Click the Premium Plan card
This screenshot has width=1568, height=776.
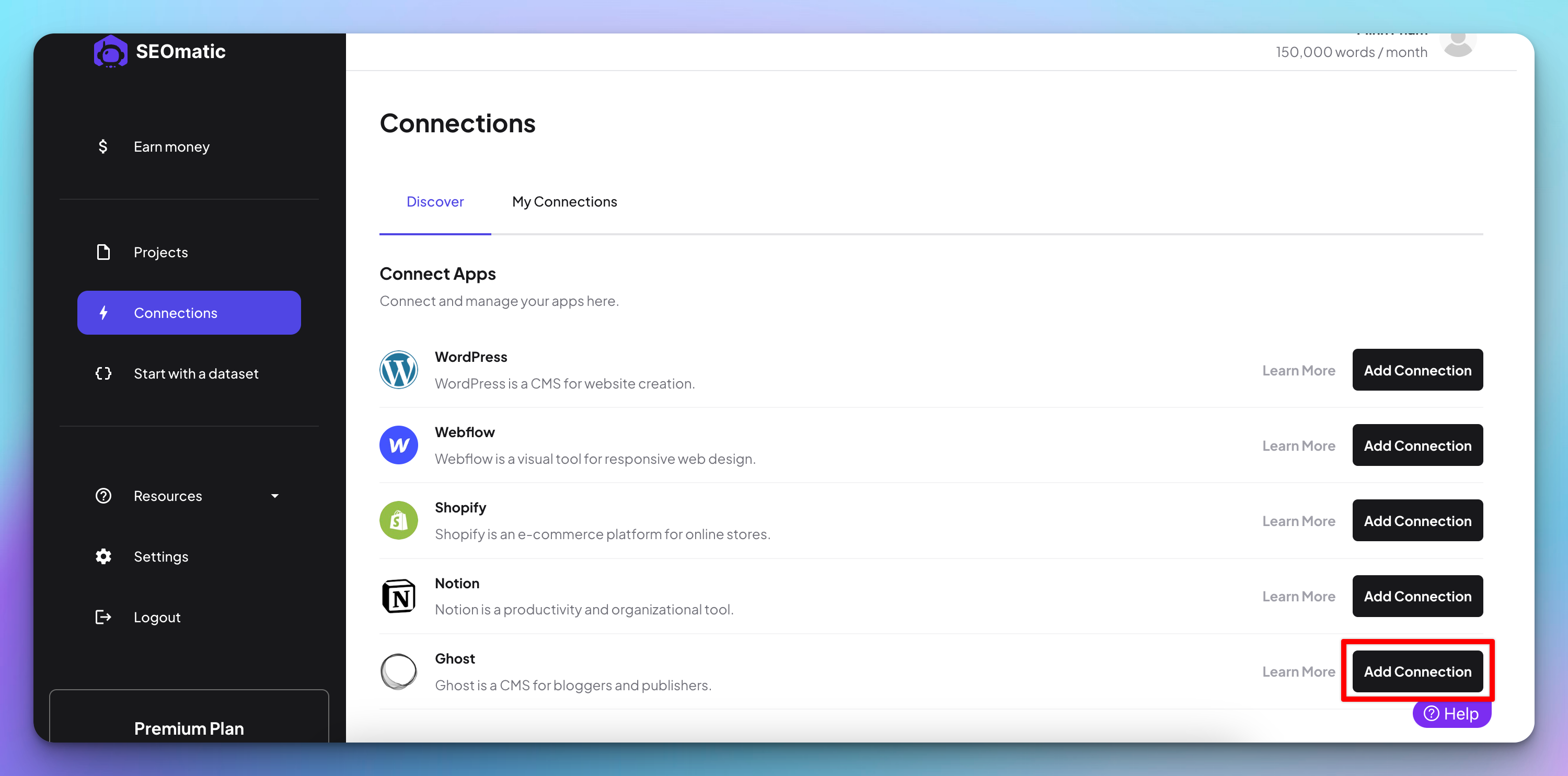click(189, 716)
